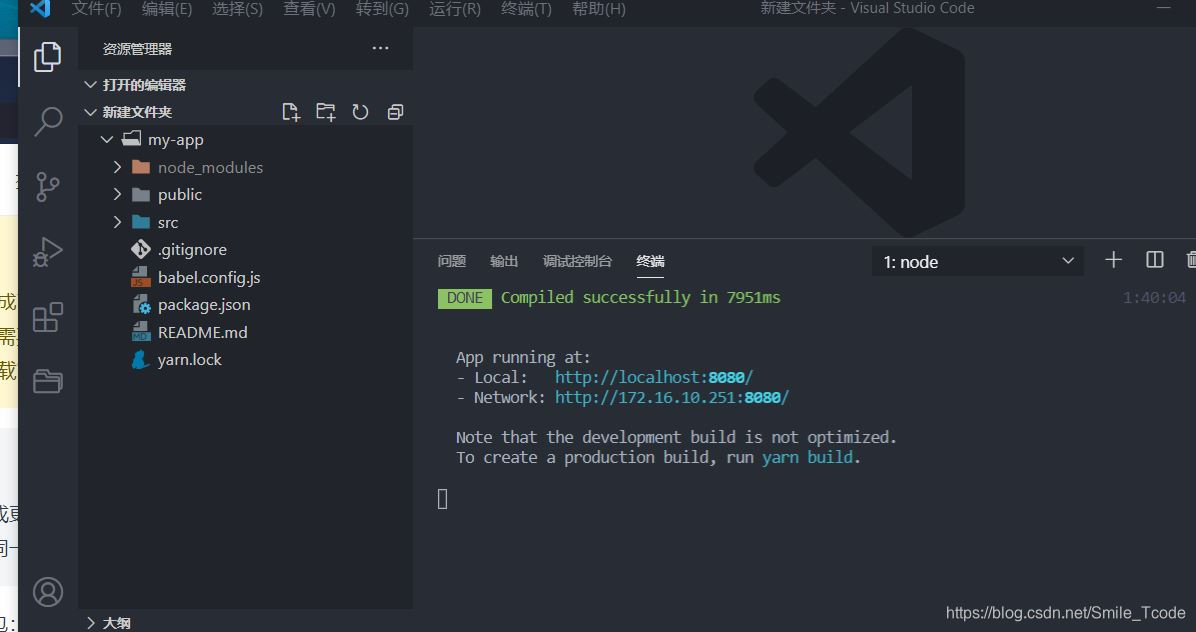
Task: Click the package.json file icon
Action: point(141,304)
